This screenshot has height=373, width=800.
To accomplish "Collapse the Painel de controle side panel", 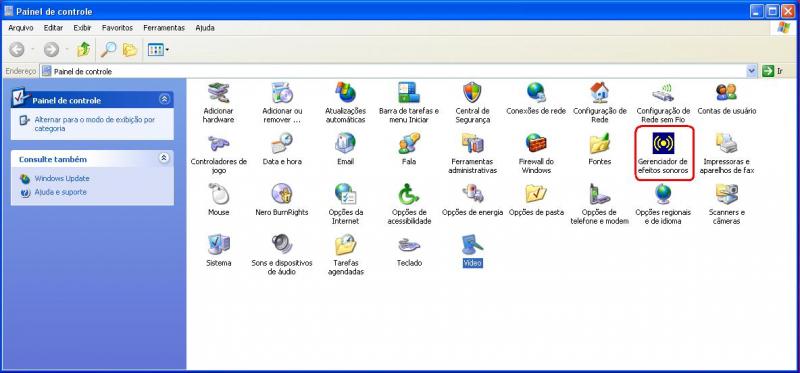I will tap(164, 100).
